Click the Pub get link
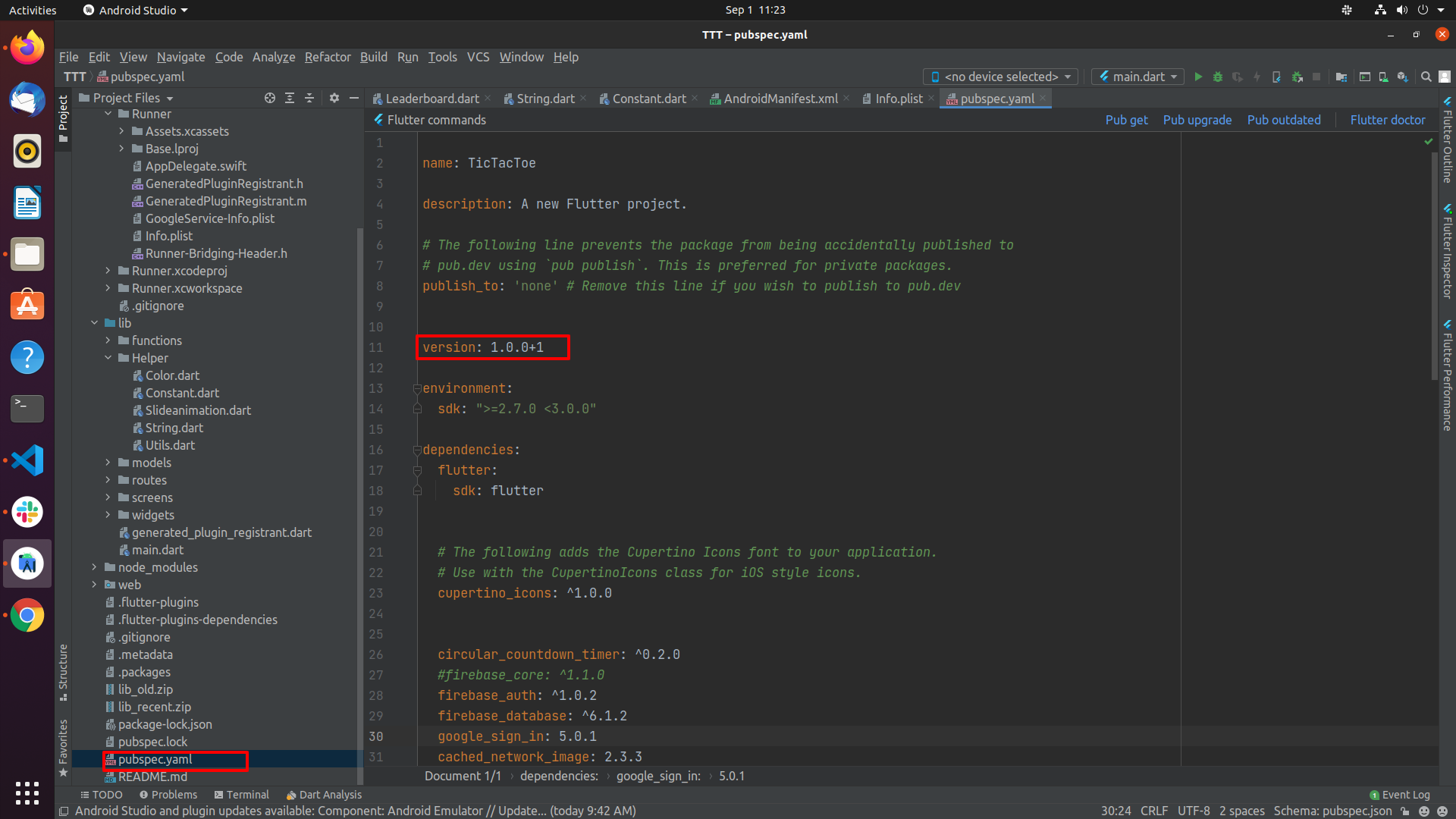This screenshot has width=1456, height=819. pyautogui.click(x=1126, y=120)
